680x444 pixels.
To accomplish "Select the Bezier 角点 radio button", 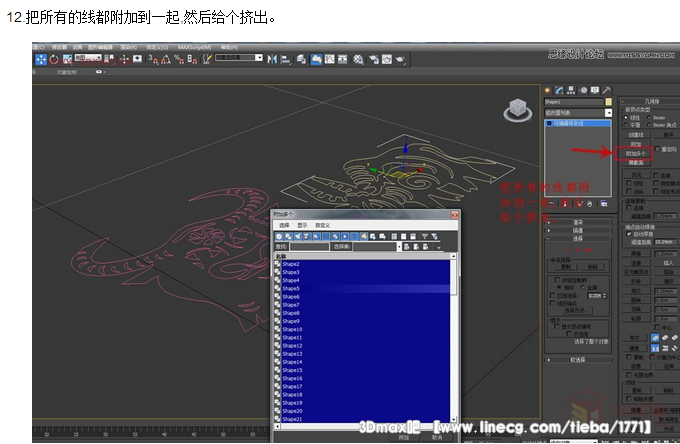I will tap(649, 125).
